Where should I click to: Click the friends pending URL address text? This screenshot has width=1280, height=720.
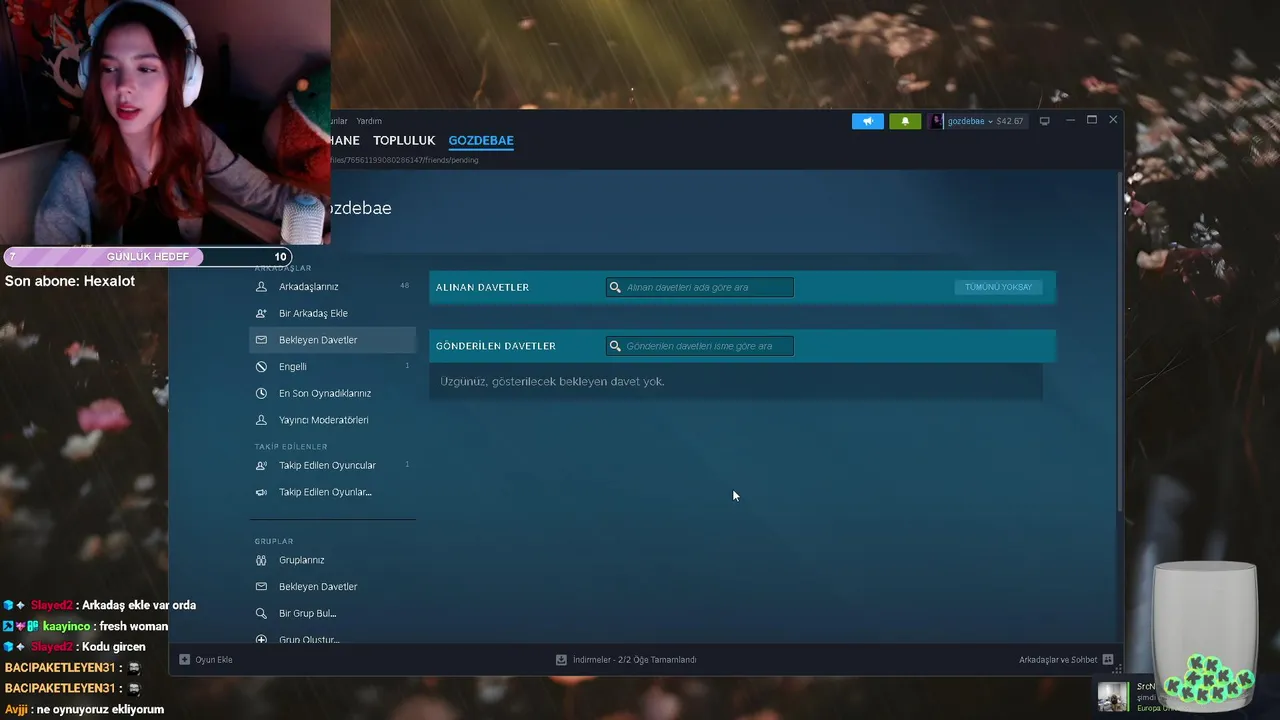(x=404, y=160)
